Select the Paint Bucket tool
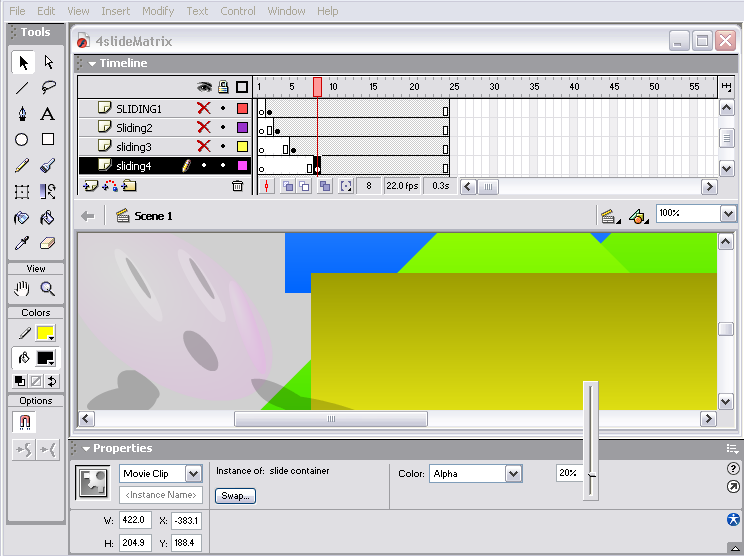744x556 pixels. 48,217
